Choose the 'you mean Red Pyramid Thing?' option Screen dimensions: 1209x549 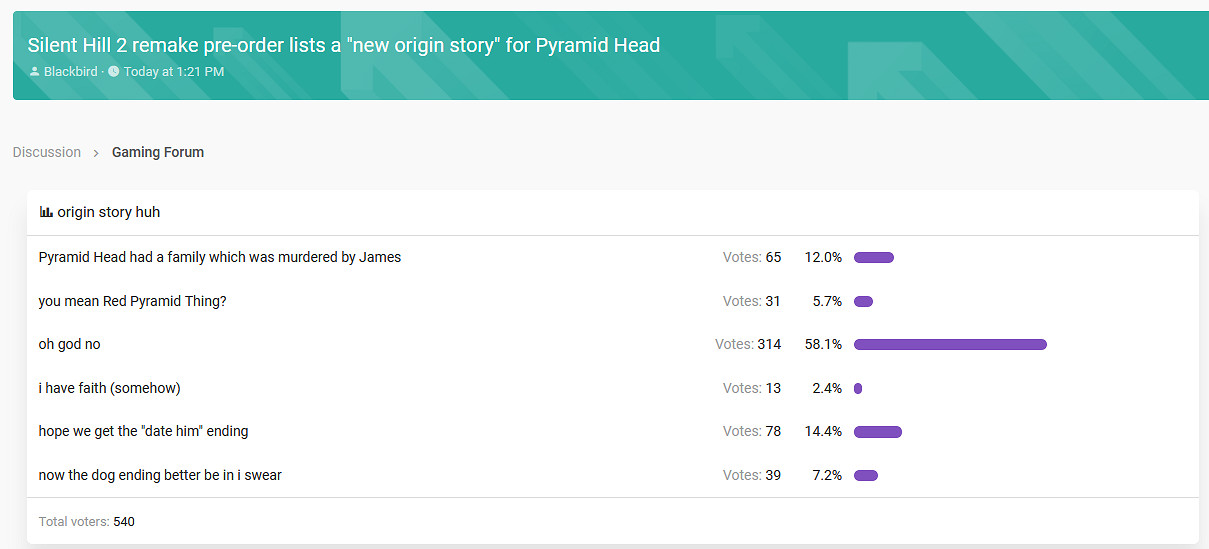coord(133,301)
